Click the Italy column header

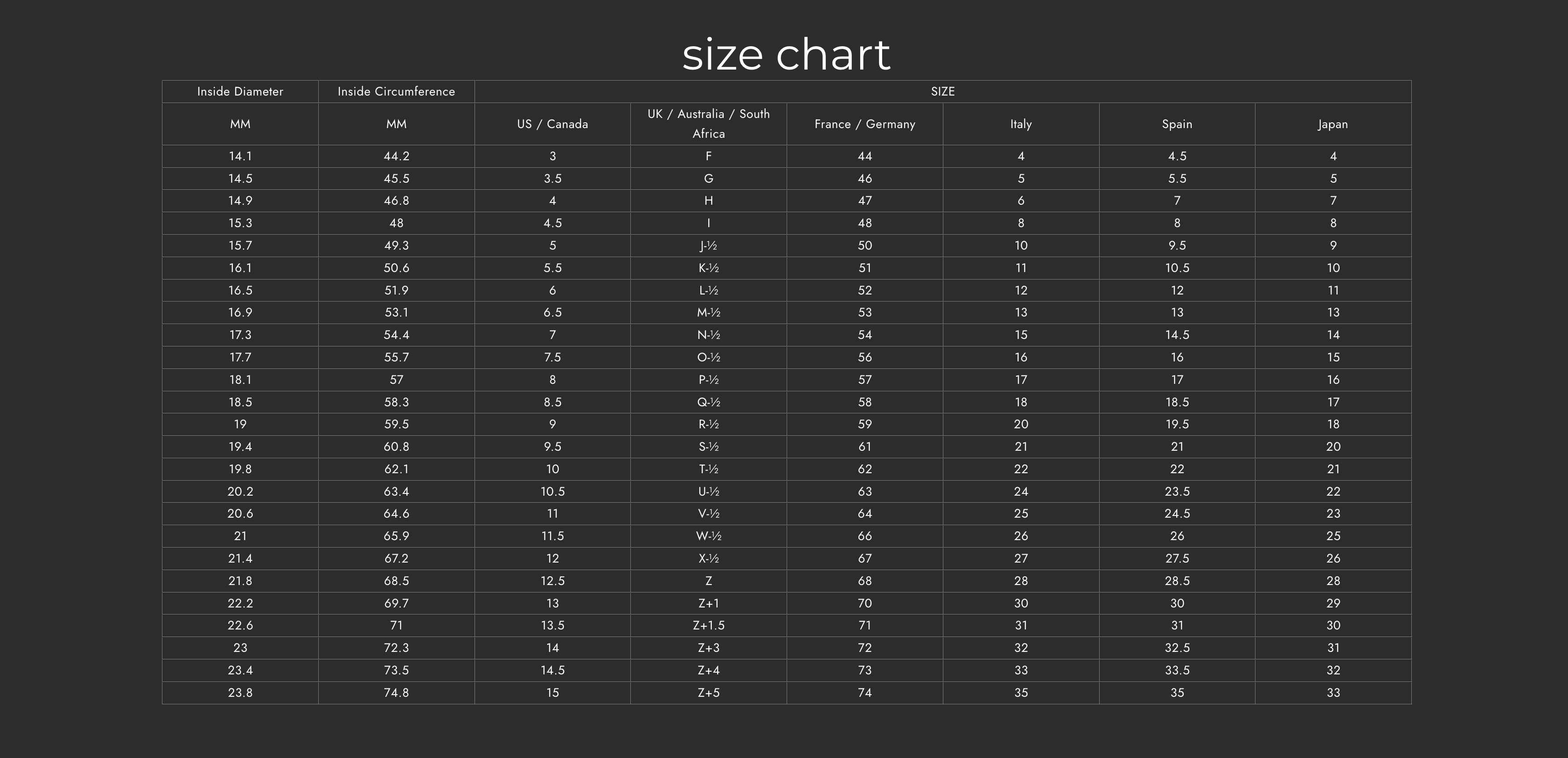[x=1021, y=124]
